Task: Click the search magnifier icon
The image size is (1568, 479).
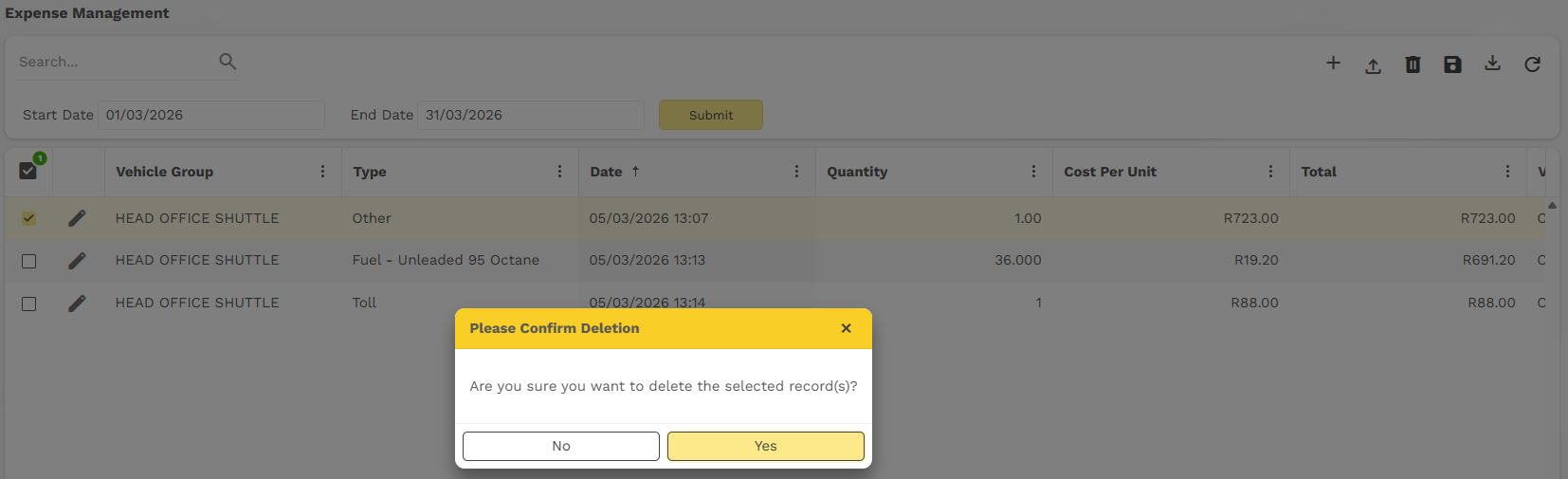Action: (228, 62)
